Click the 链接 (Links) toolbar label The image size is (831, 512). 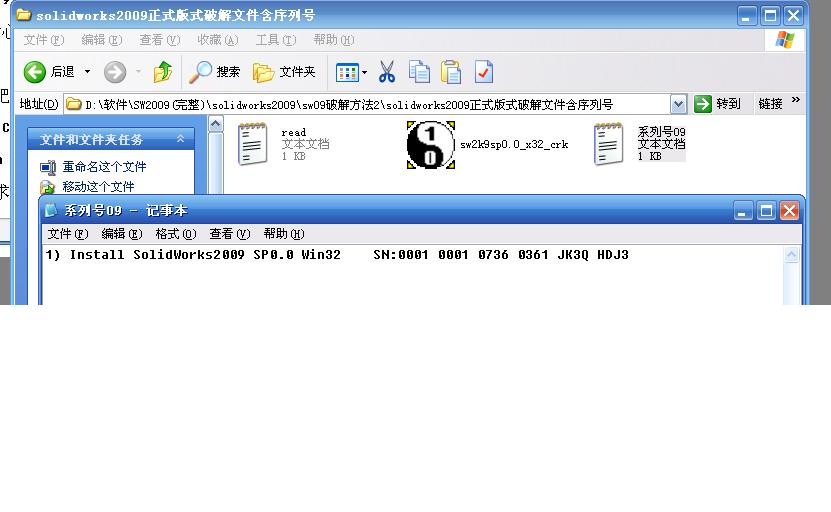coord(770,104)
